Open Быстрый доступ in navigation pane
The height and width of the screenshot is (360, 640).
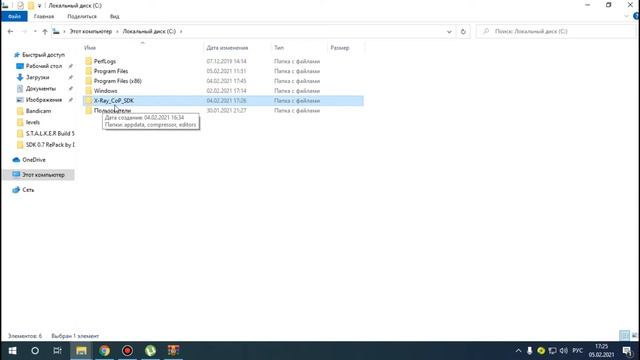pos(43,55)
